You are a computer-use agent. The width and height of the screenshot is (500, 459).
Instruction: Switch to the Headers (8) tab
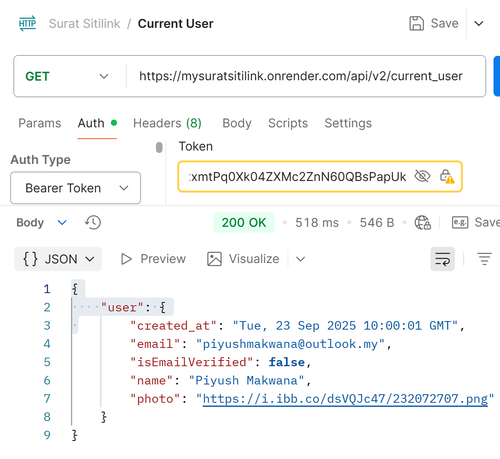coord(167,123)
